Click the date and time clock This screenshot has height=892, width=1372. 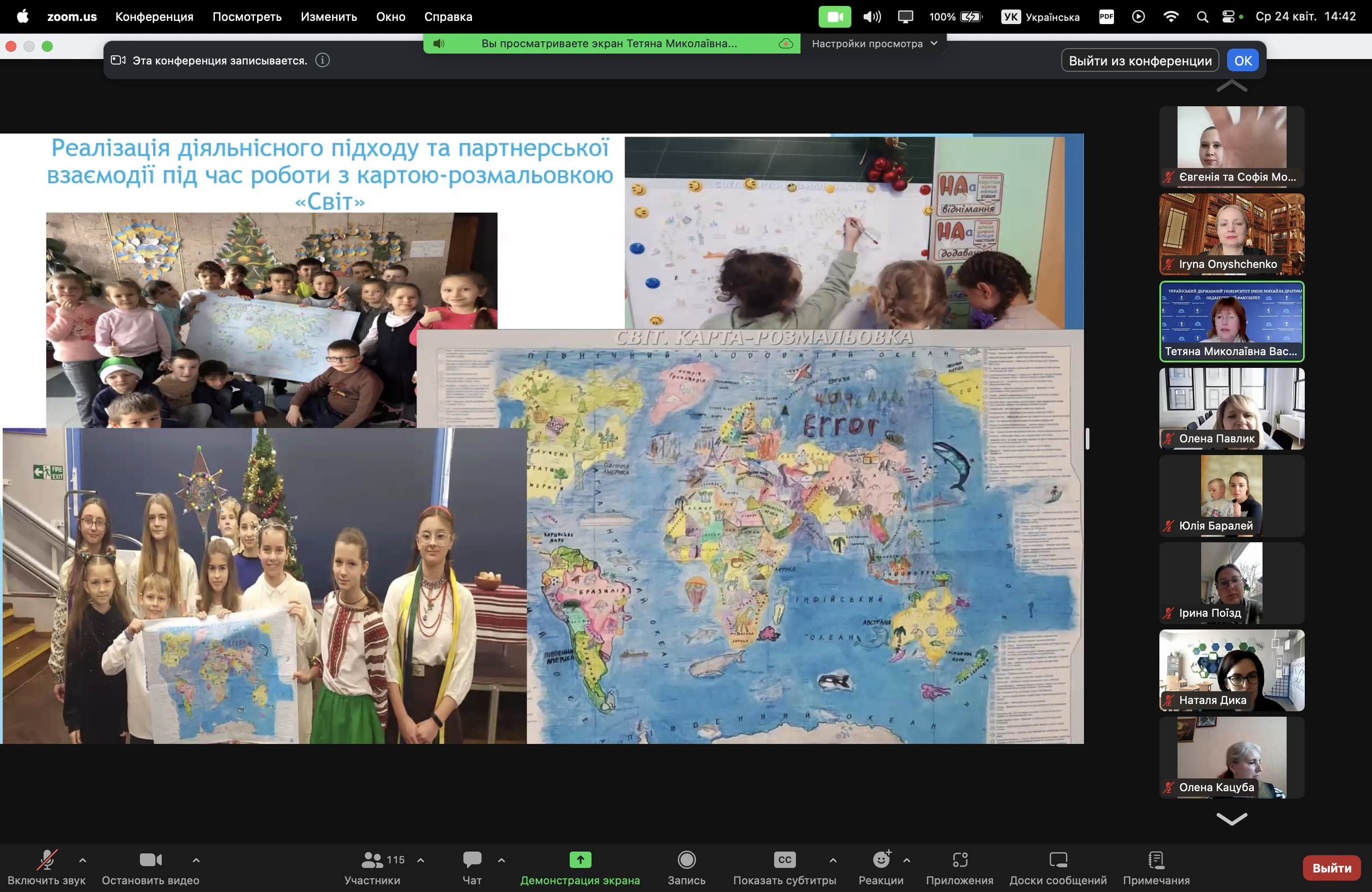pos(1306,16)
